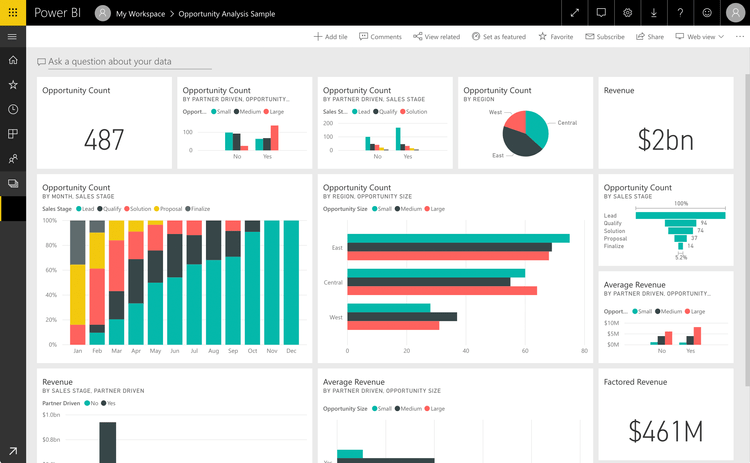Screen dimensions: 750x463
Task: Enter full screen mode via arrows icon
Action: coord(575,13)
